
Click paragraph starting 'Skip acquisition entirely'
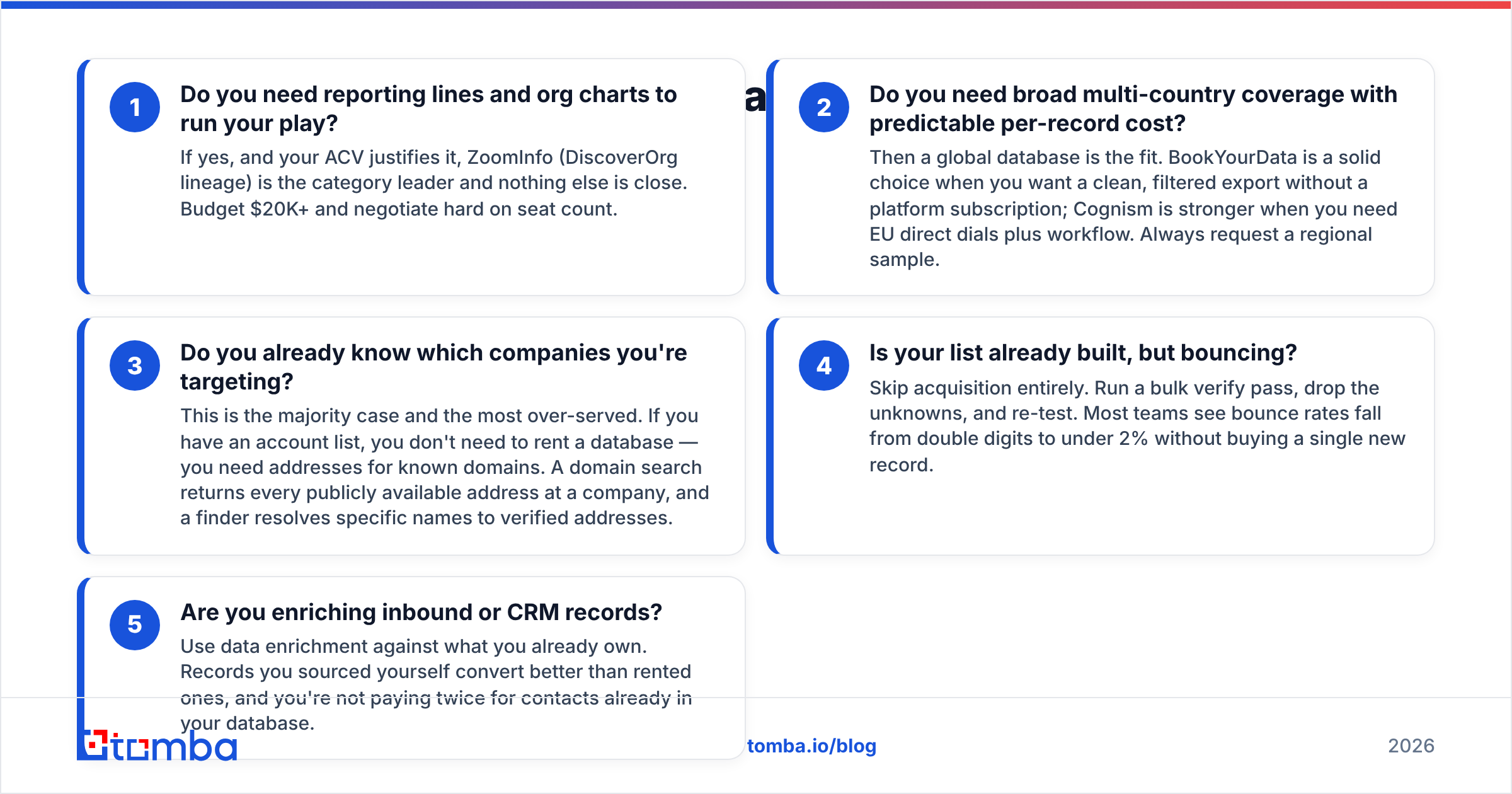pos(1137,426)
